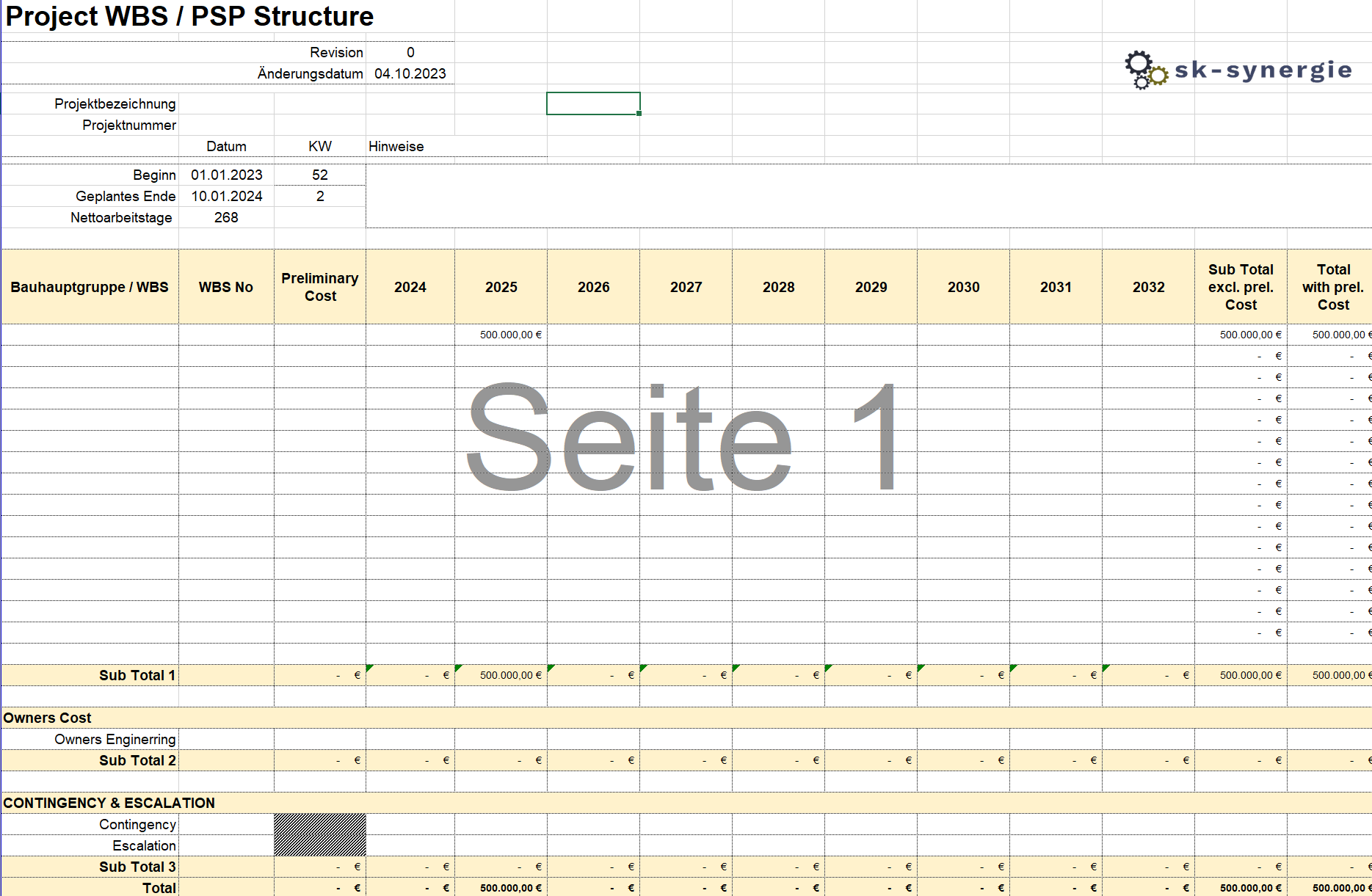Select the Project WBS / PSP Structure title

tap(189, 16)
